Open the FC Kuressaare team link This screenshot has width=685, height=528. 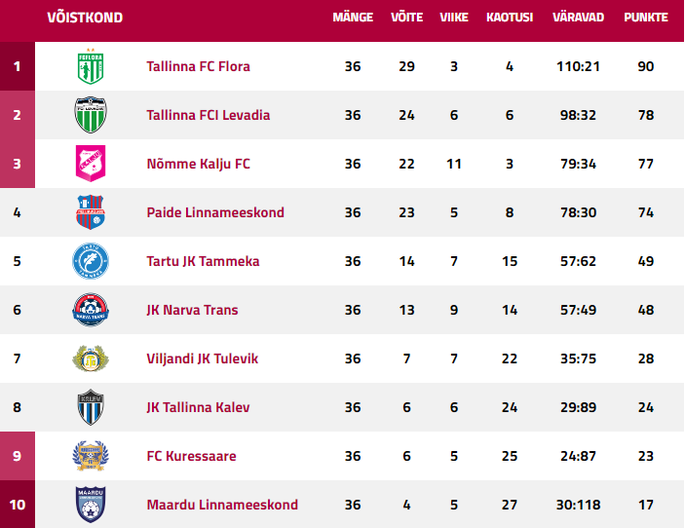(191, 456)
